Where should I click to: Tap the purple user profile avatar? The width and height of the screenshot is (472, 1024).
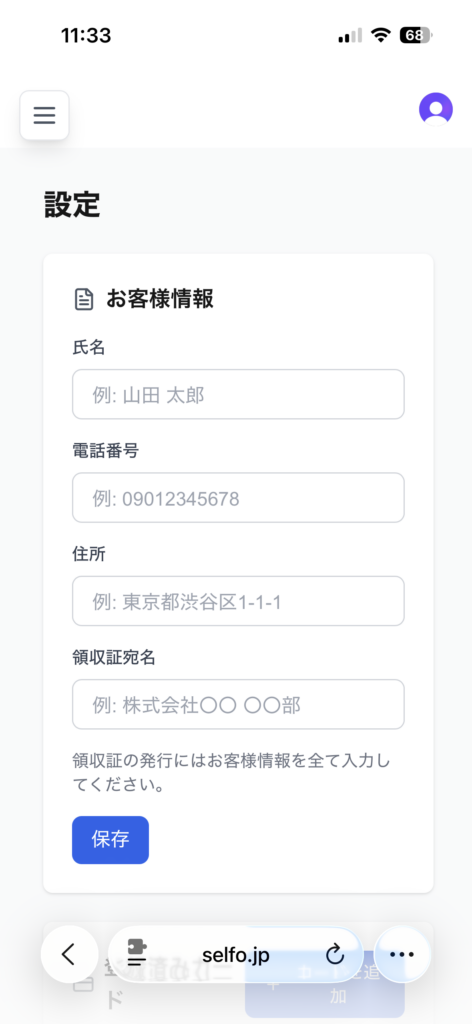[x=435, y=109]
